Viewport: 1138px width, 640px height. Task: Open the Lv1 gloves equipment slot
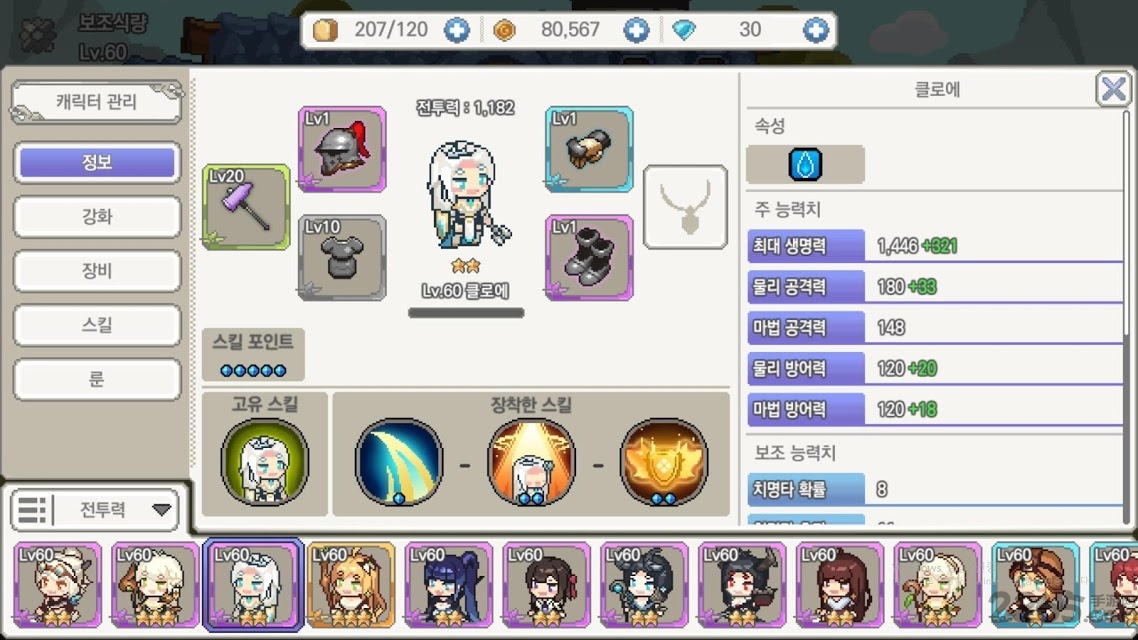point(589,149)
